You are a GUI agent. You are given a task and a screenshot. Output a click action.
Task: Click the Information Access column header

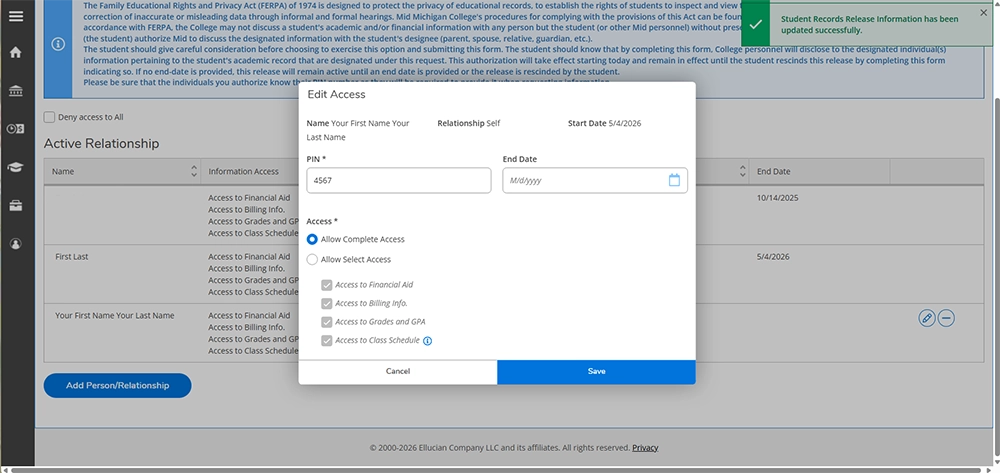tap(244, 171)
